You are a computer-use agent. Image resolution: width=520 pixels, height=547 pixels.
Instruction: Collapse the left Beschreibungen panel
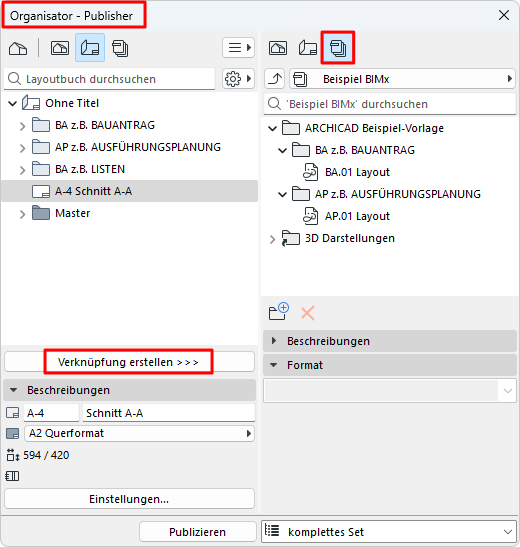[14, 390]
